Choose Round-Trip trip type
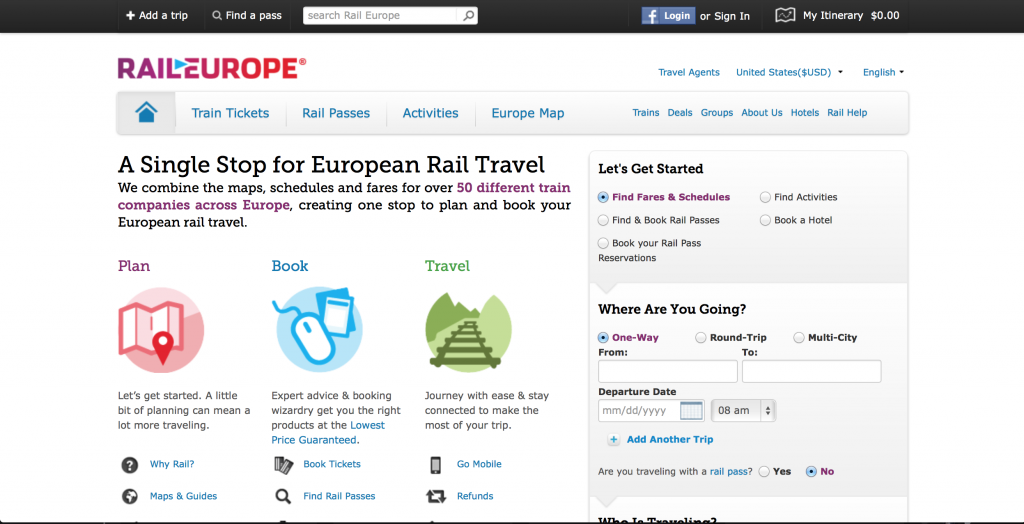The image size is (1024, 524). click(701, 338)
